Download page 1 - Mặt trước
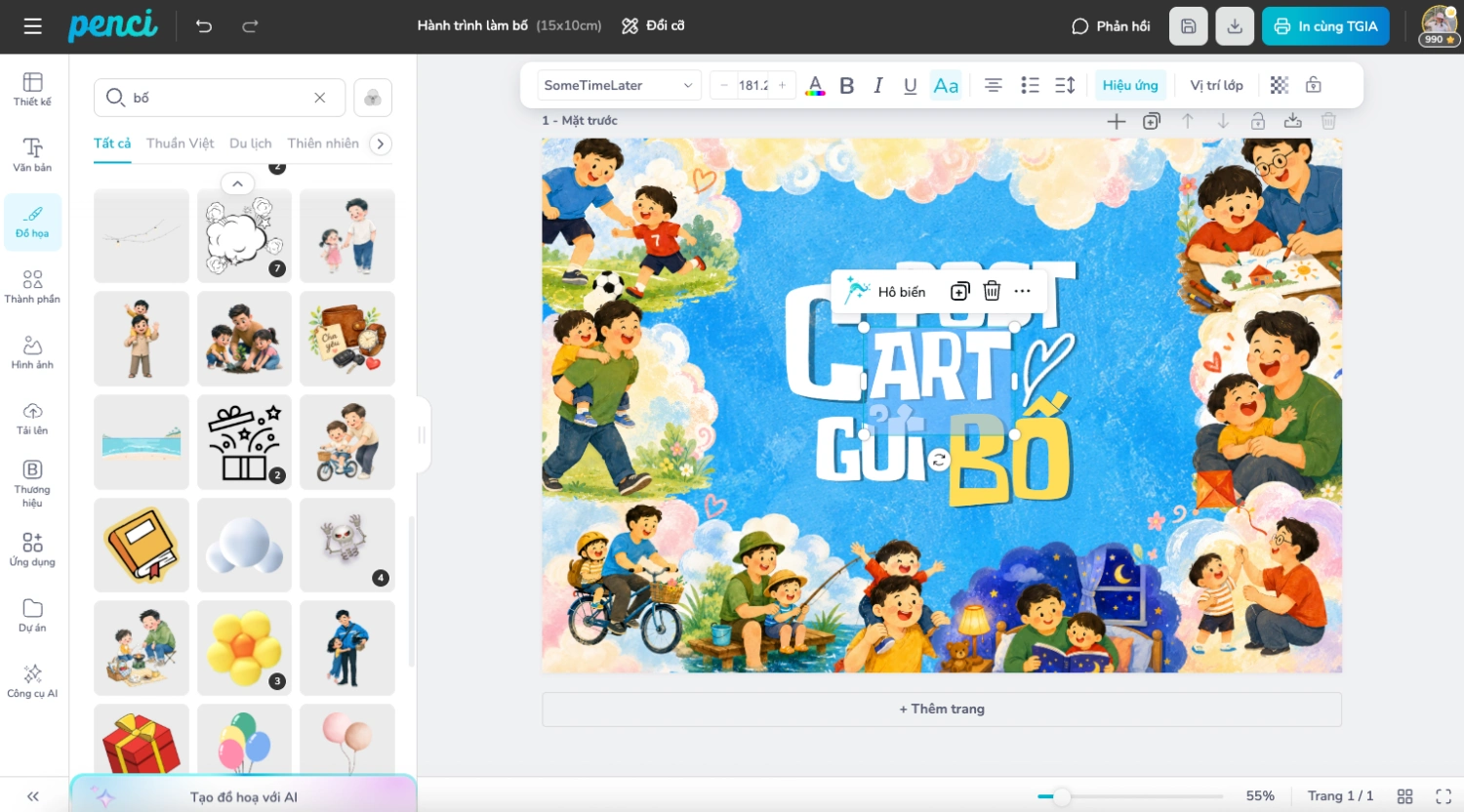This screenshot has height=812, width=1464. tap(1293, 121)
